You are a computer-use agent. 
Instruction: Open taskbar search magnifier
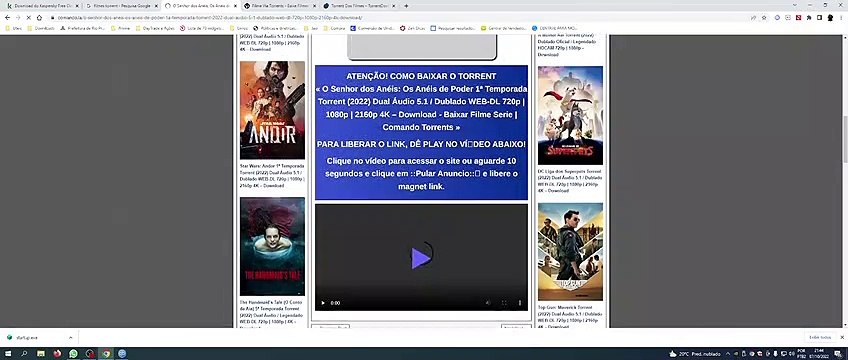[x=24, y=354]
